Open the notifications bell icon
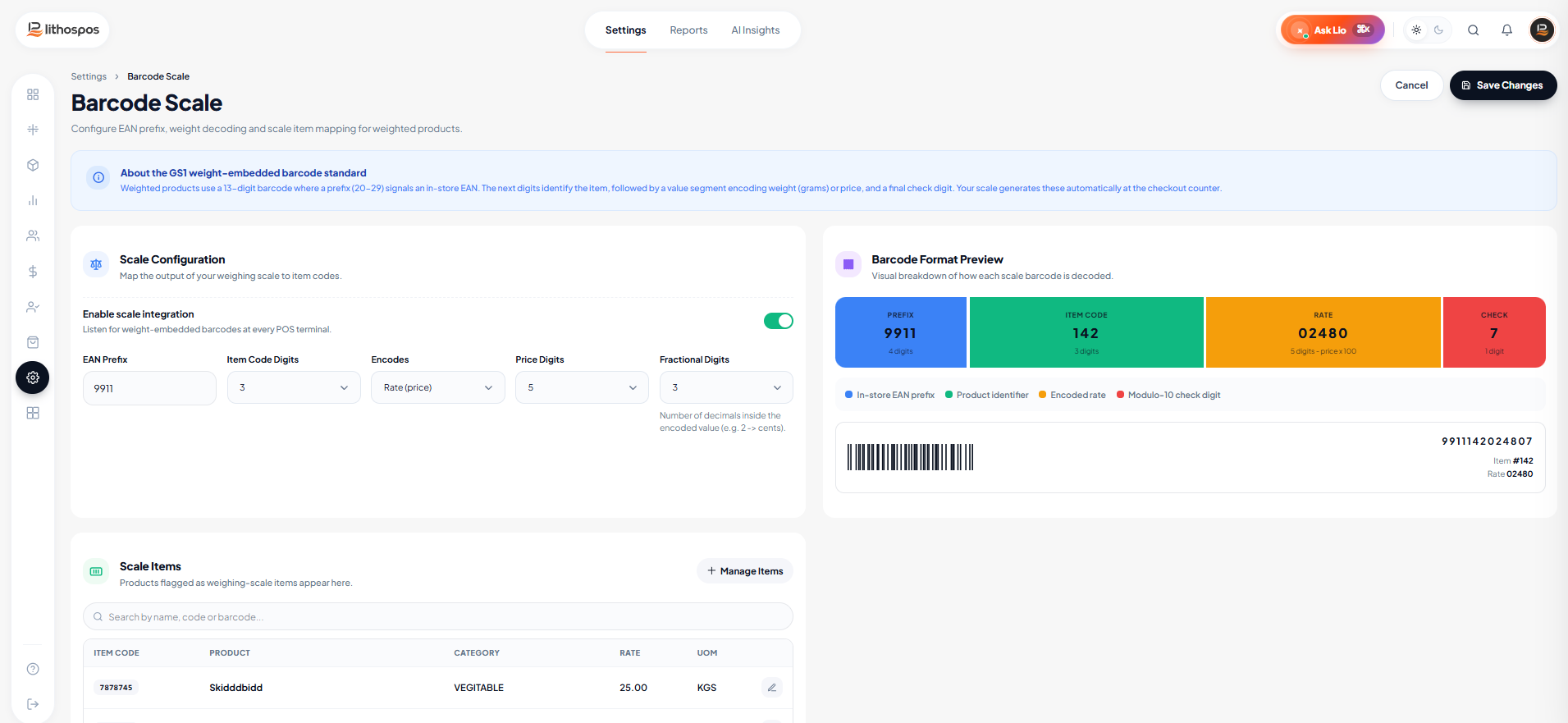Screen dimensions: 1568x723 [1506, 30]
